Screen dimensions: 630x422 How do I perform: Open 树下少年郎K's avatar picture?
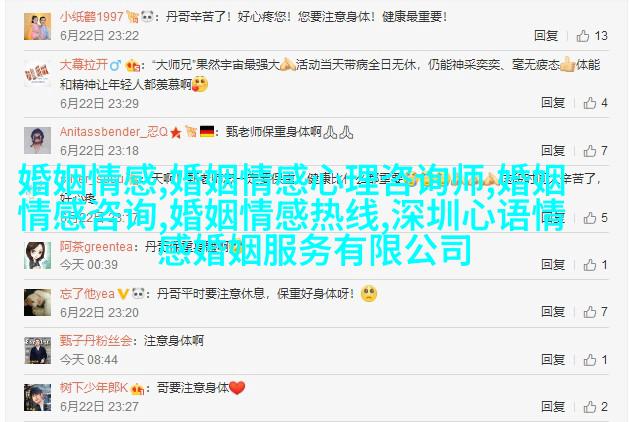37,397
